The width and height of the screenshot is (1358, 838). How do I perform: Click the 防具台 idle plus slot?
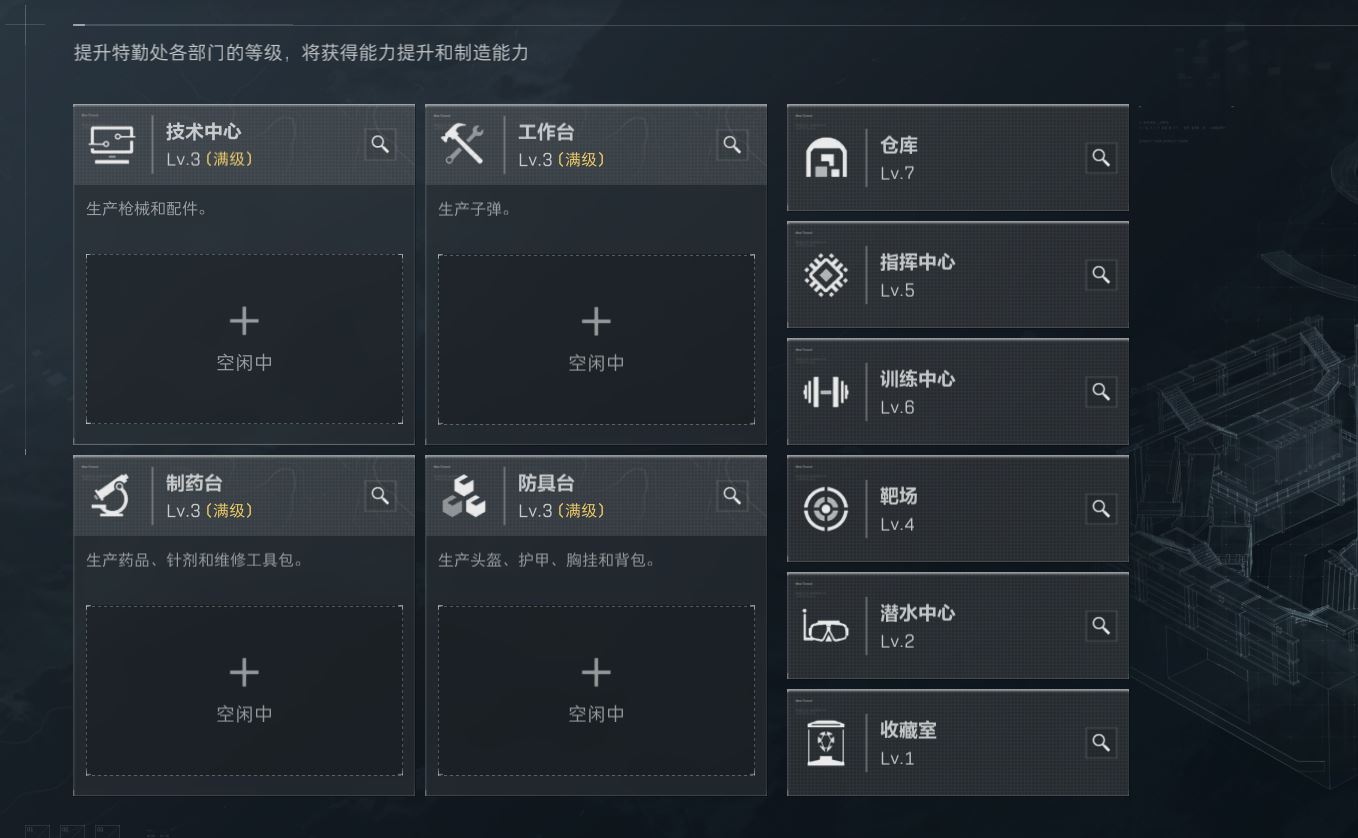(x=596, y=690)
